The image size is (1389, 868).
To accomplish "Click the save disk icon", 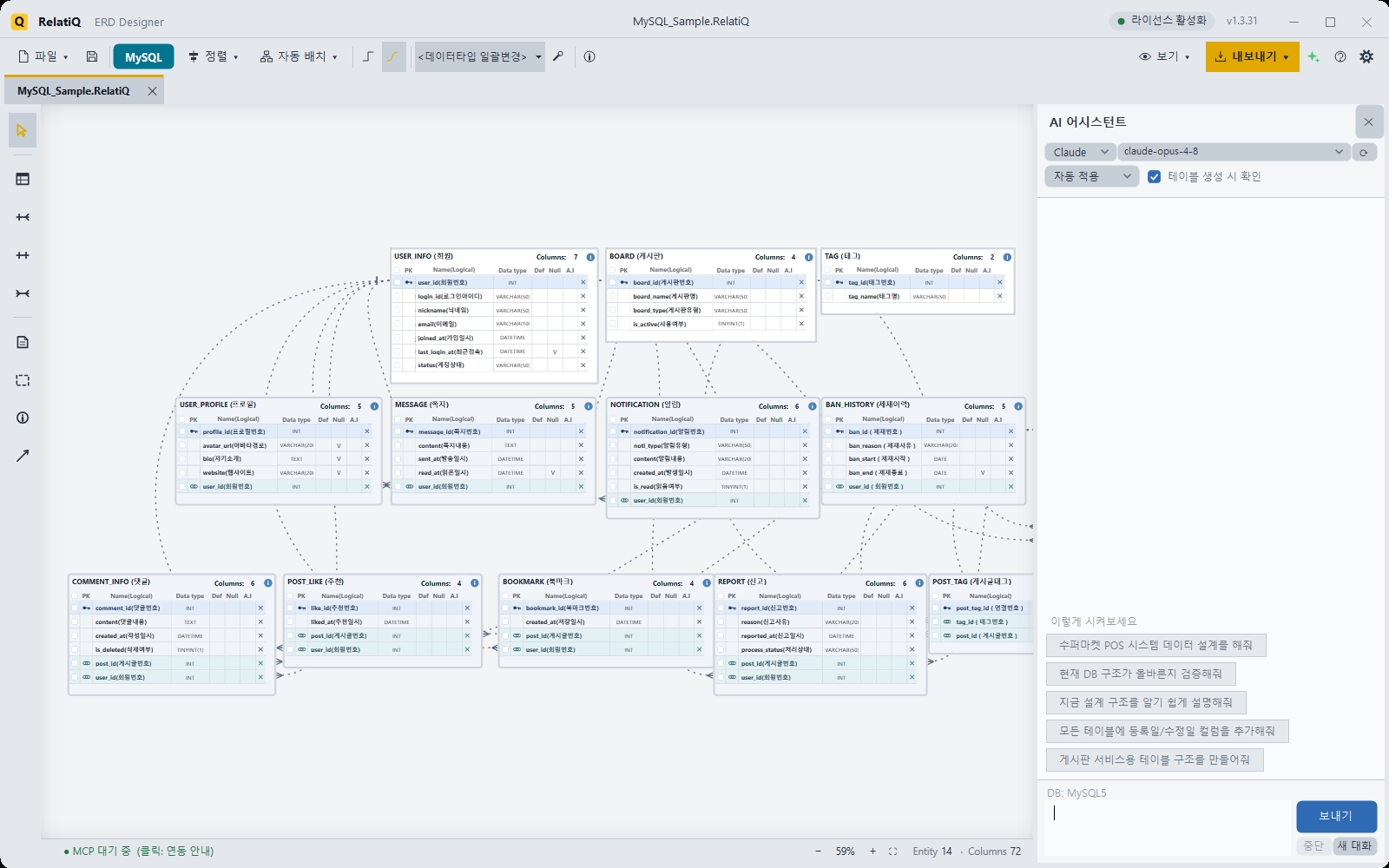I will pos(92,56).
